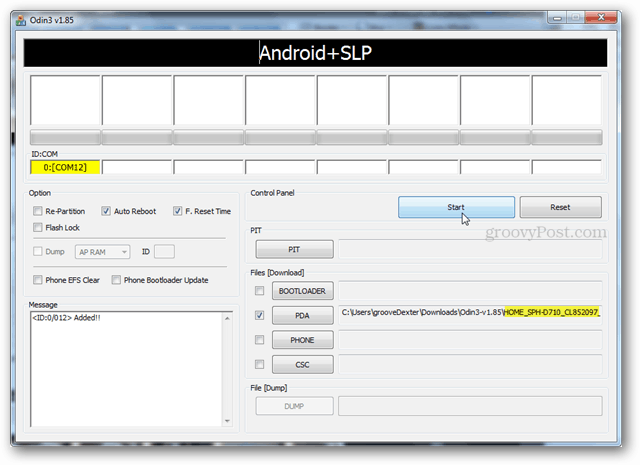Click the BOOTLOADER file path field
640x465 pixels.
(470, 291)
